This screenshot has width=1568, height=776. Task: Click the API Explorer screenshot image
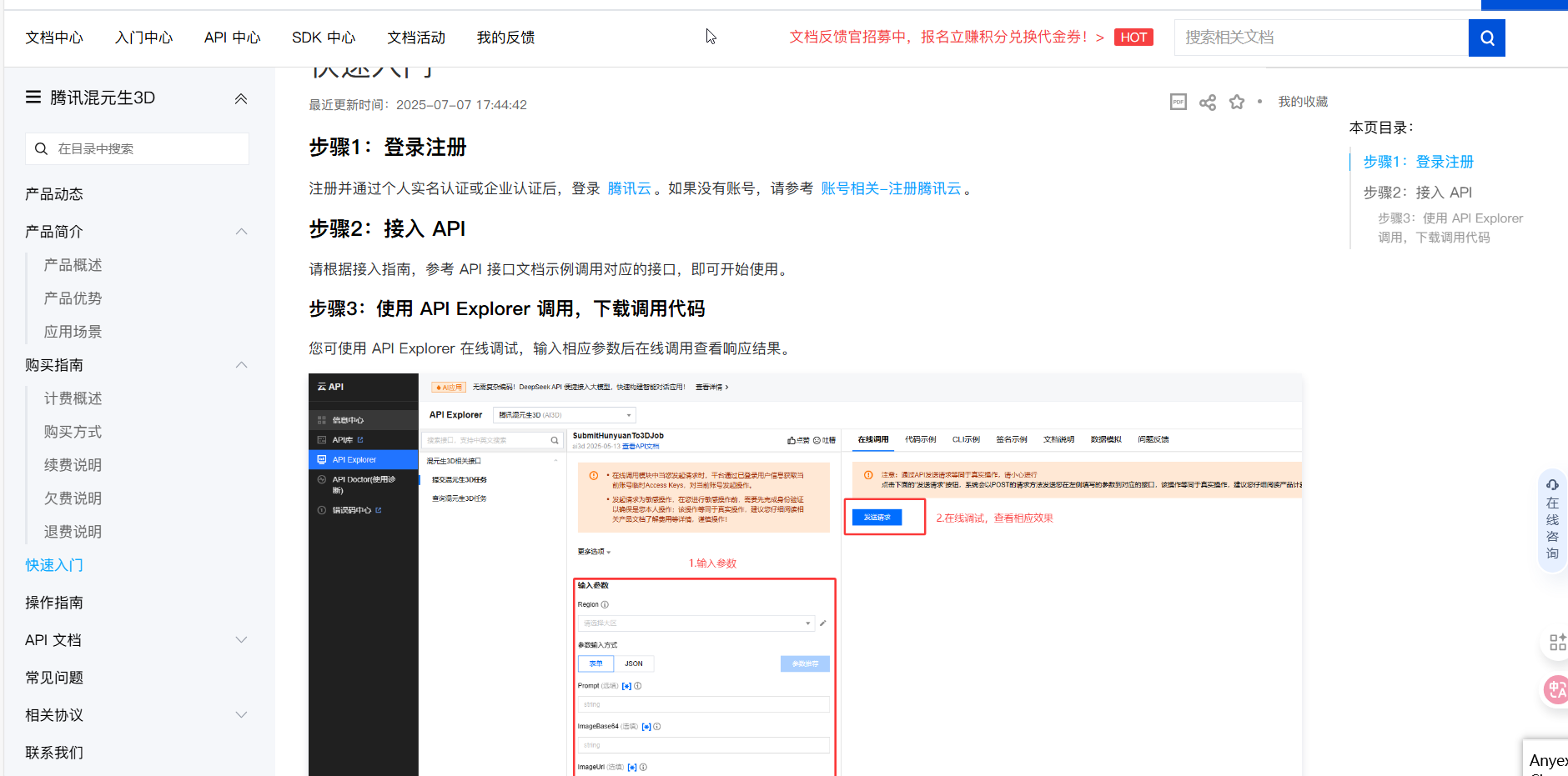[x=806, y=575]
